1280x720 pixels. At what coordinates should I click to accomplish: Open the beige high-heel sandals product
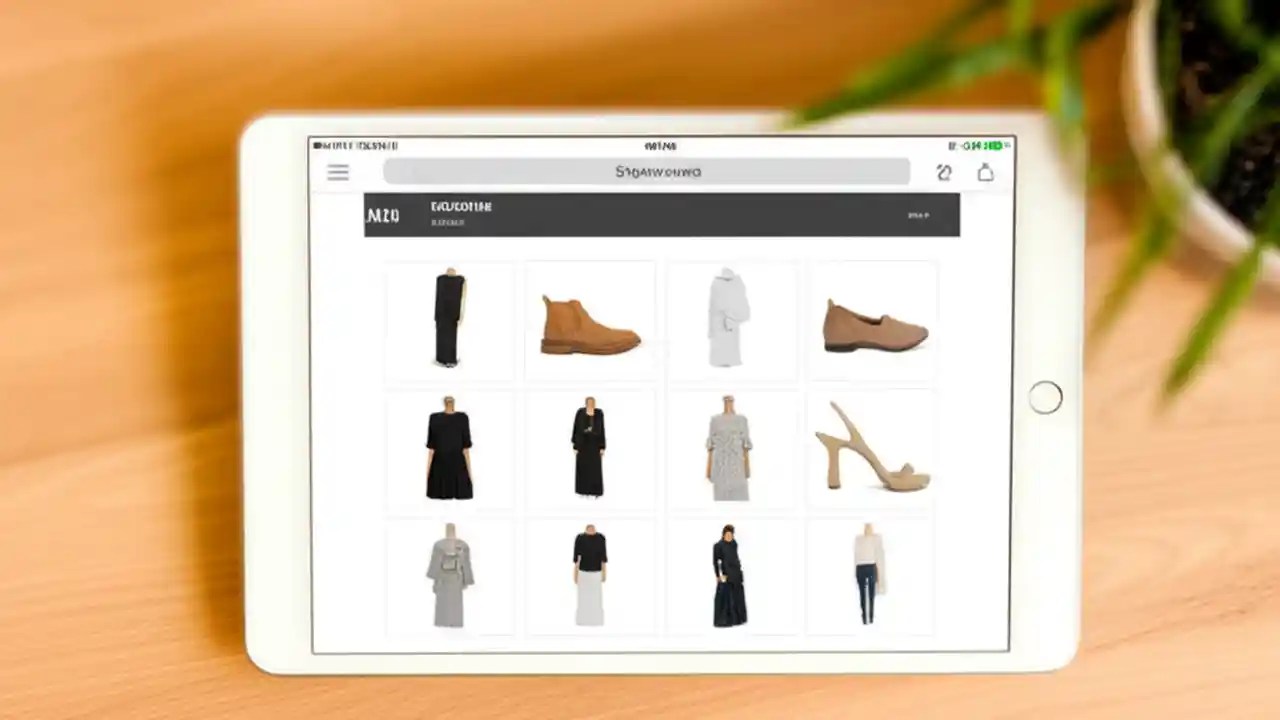tap(873, 449)
